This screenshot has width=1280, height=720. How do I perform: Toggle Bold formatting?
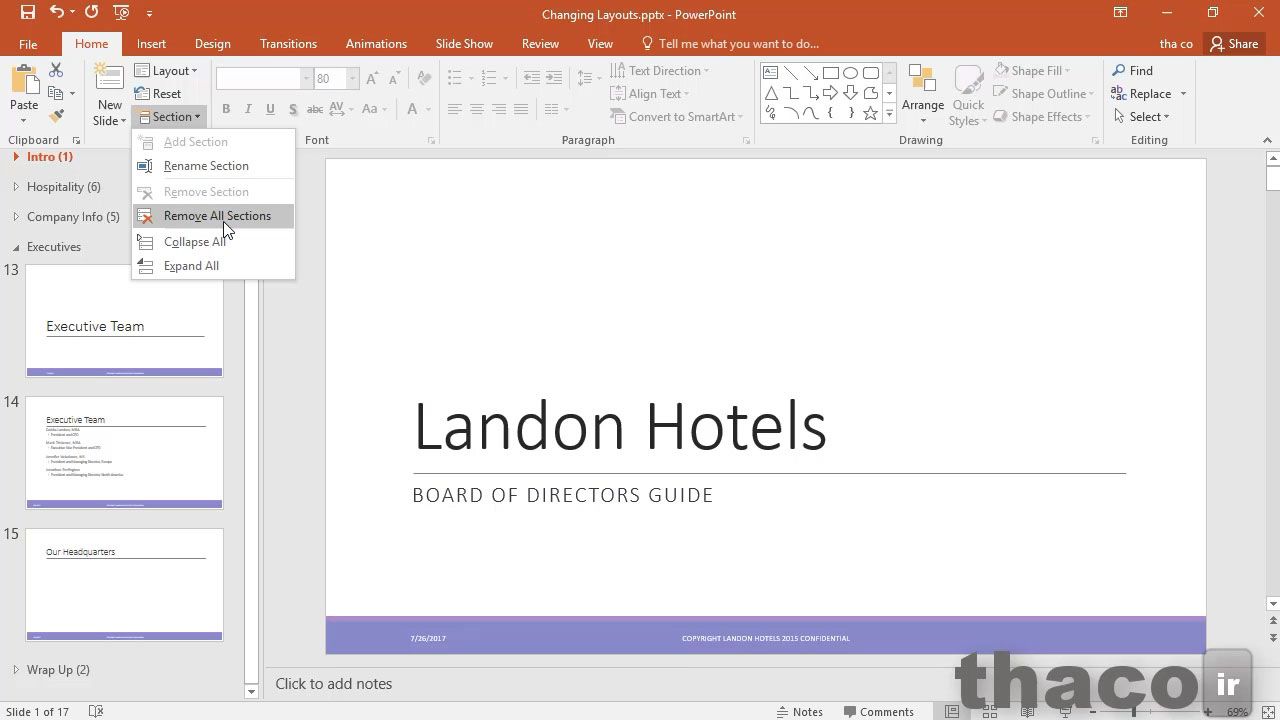[226, 109]
